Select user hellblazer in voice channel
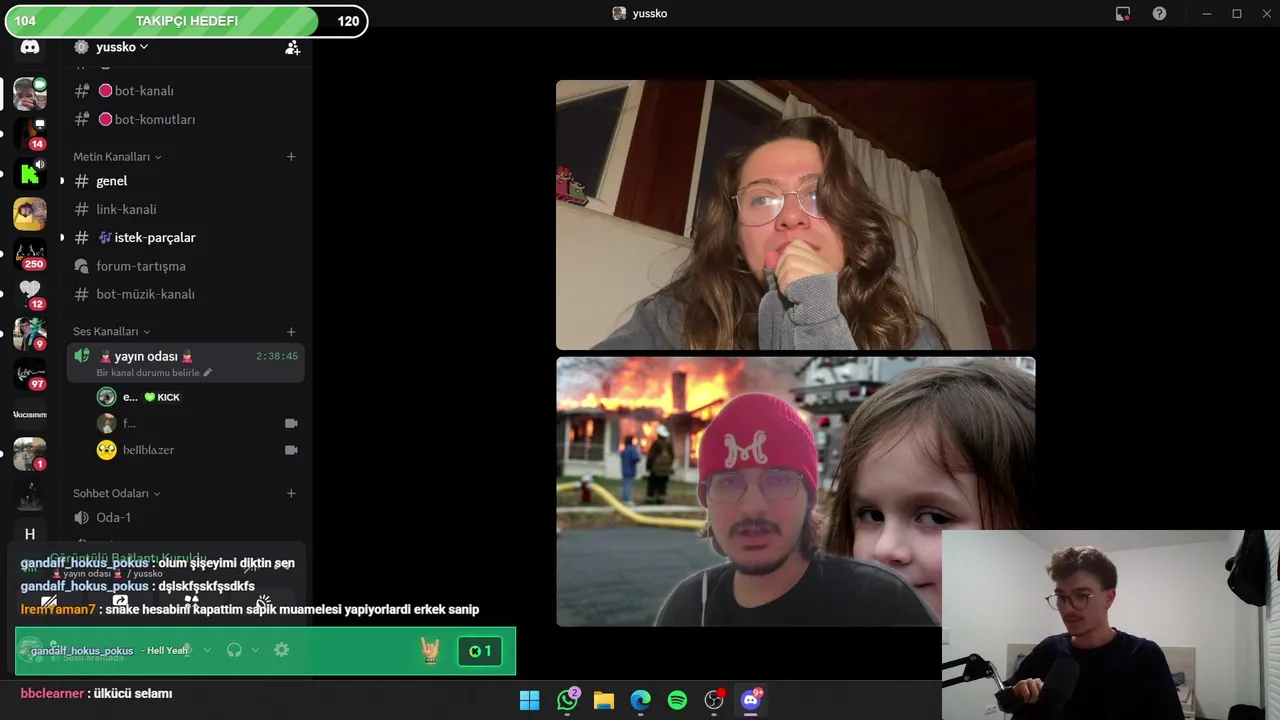Image resolution: width=1280 pixels, height=720 pixels. click(x=148, y=450)
